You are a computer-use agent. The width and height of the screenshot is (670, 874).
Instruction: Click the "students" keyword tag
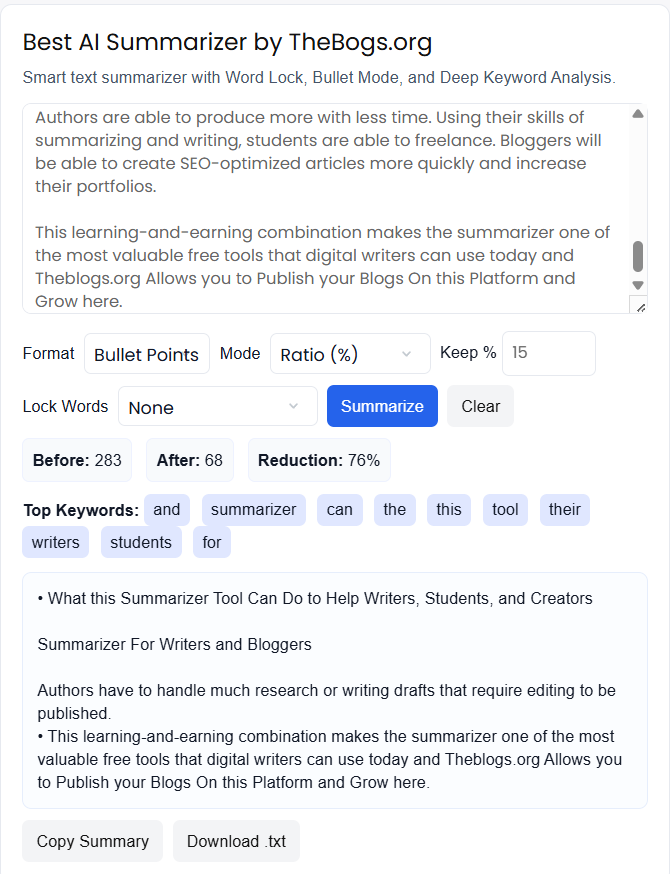141,542
